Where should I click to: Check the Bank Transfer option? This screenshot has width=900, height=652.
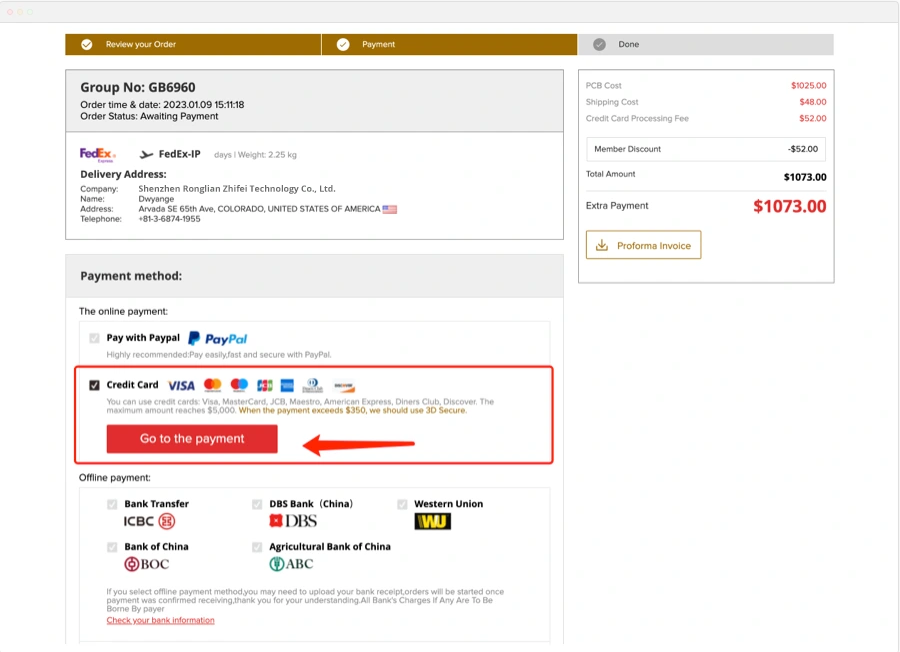click(113, 504)
